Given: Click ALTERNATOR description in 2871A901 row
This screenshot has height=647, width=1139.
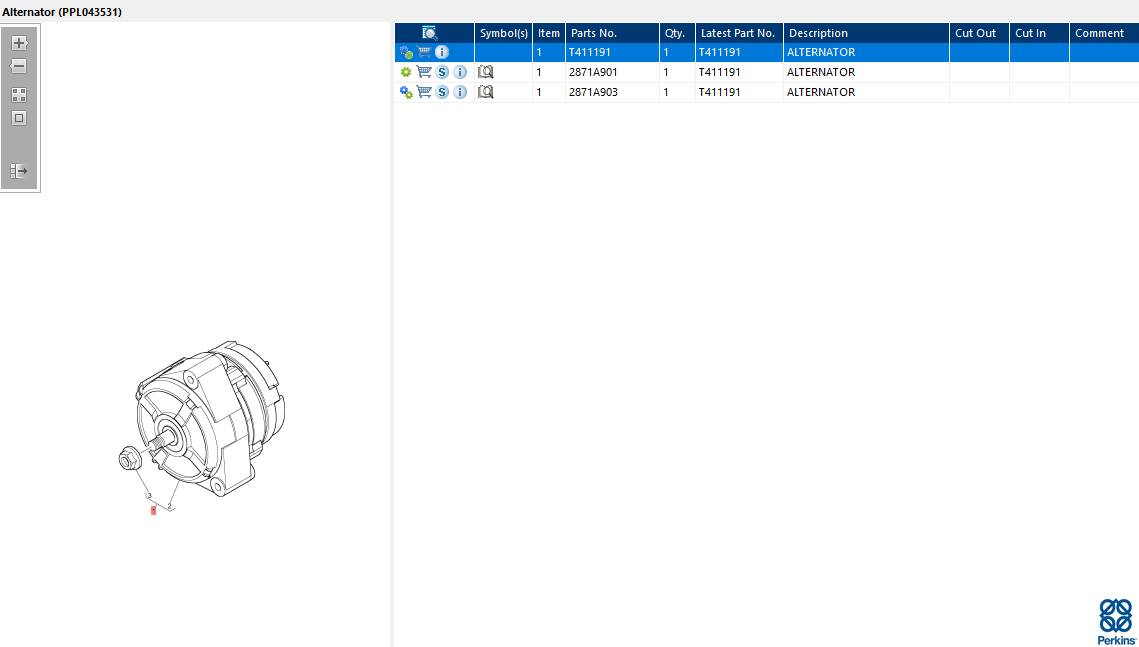Looking at the screenshot, I should coord(821,72).
